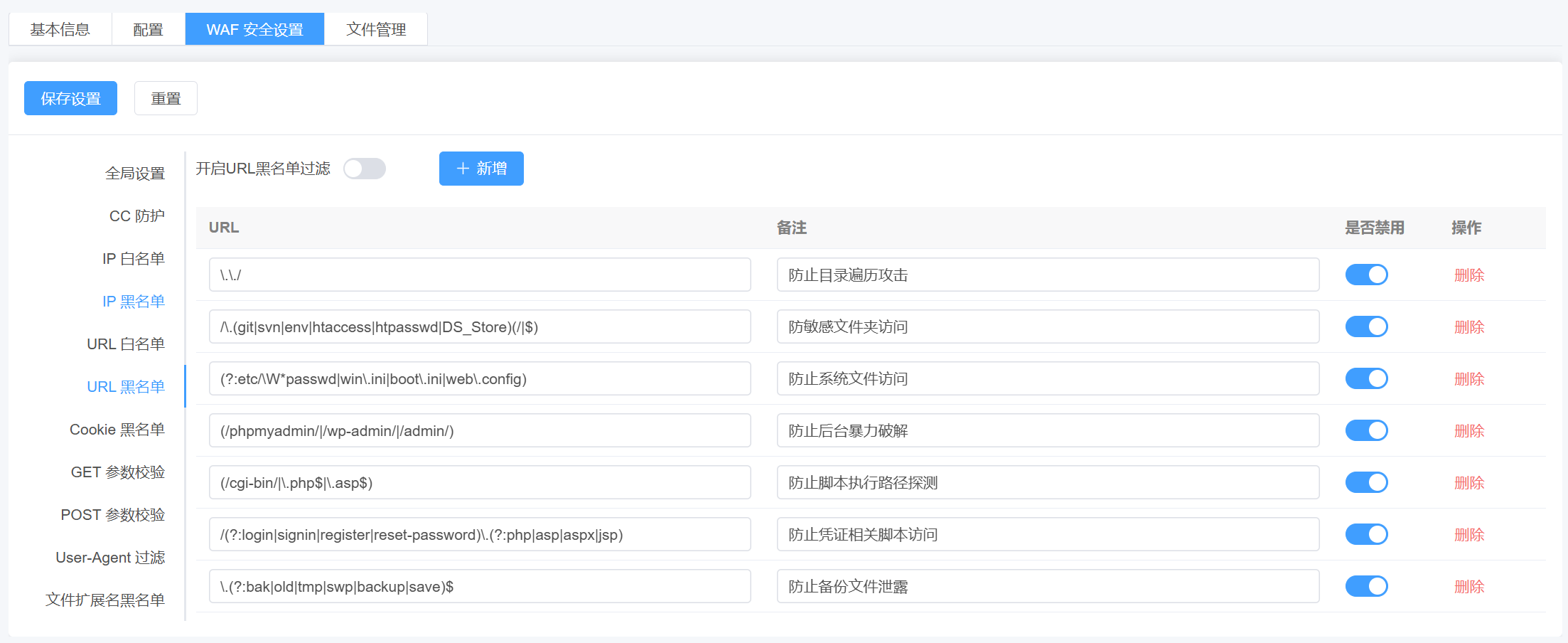1568x643 pixels.
Task: Open IP 白名单 in the side menu
Action: click(x=134, y=259)
